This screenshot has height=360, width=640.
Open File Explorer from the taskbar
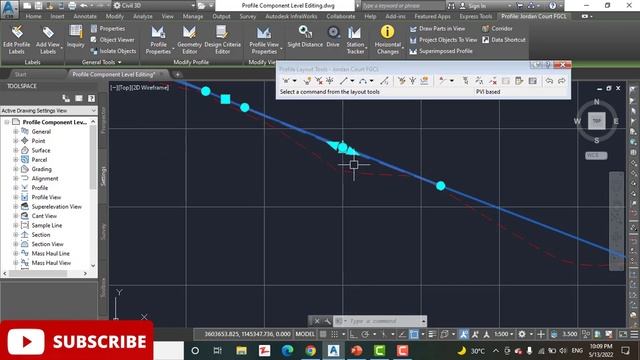point(241,350)
